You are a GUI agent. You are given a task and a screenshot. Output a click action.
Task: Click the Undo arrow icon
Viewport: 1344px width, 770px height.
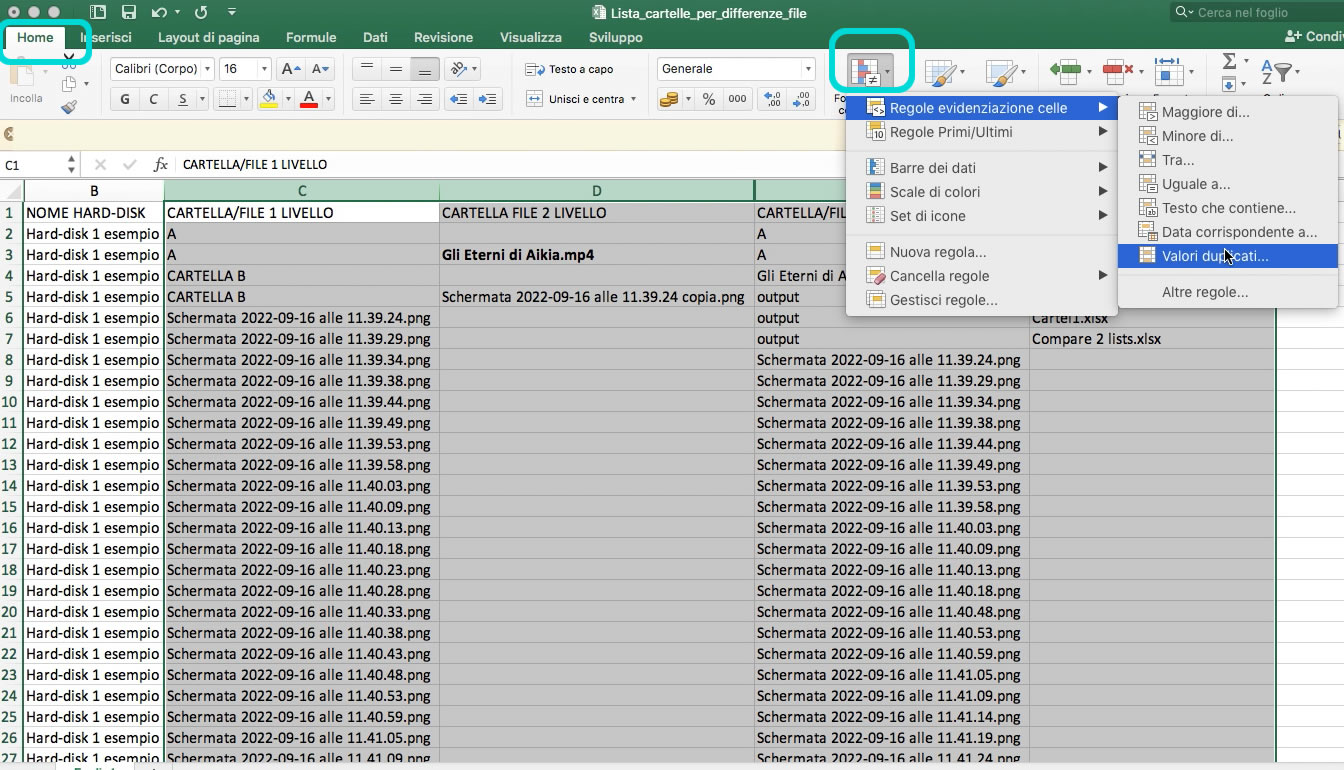[x=160, y=13]
